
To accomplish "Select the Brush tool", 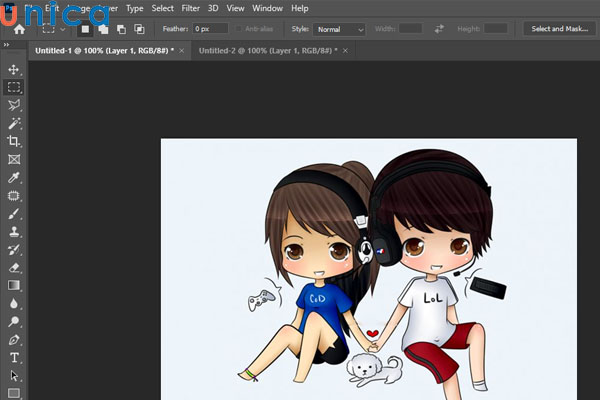I will pyautogui.click(x=14, y=213).
